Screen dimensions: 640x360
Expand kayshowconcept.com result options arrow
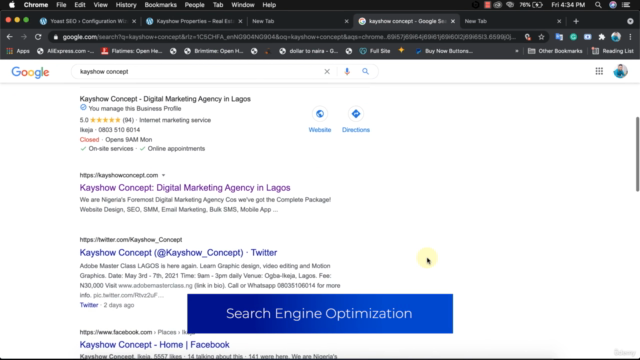click(163, 176)
